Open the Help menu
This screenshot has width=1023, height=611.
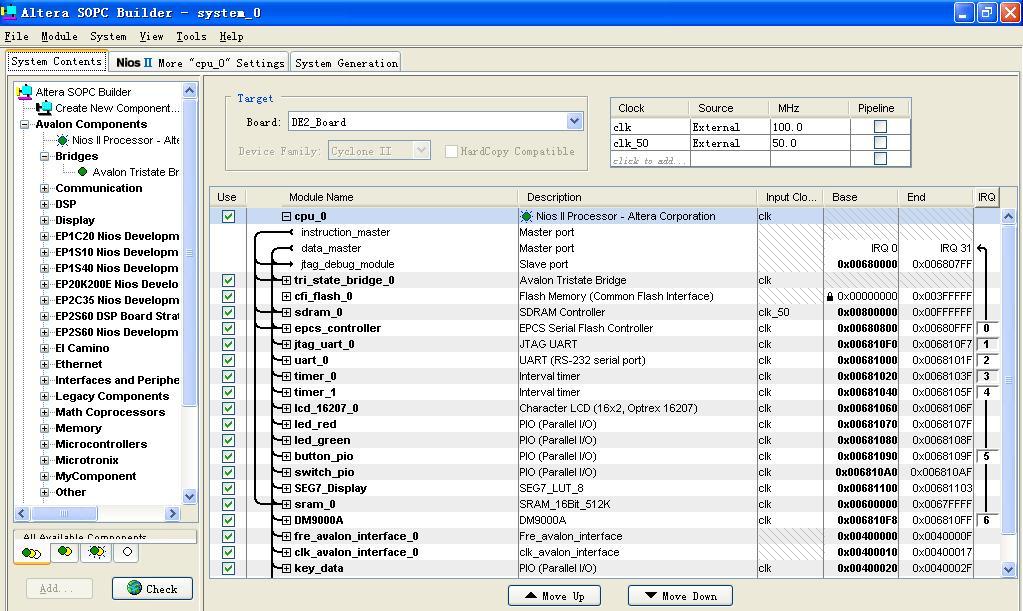[x=231, y=37]
